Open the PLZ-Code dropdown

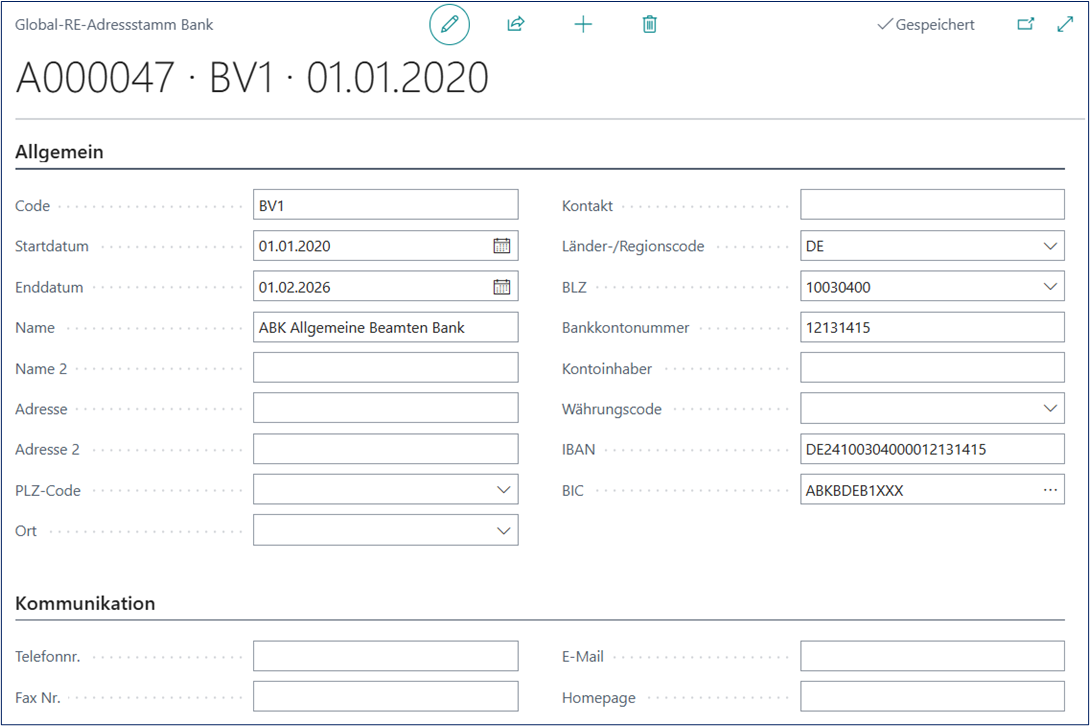(504, 490)
